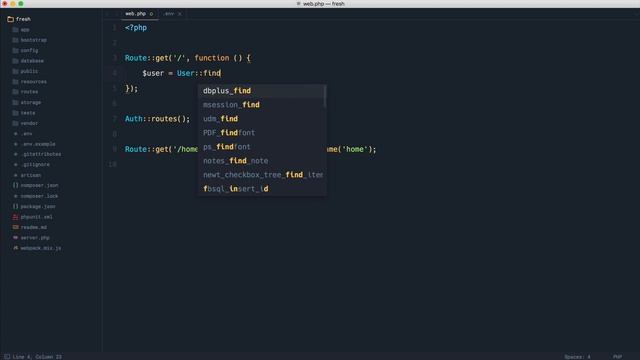Choose msession_find autocomplete suggestion
The image size is (640, 360).
(x=261, y=105)
